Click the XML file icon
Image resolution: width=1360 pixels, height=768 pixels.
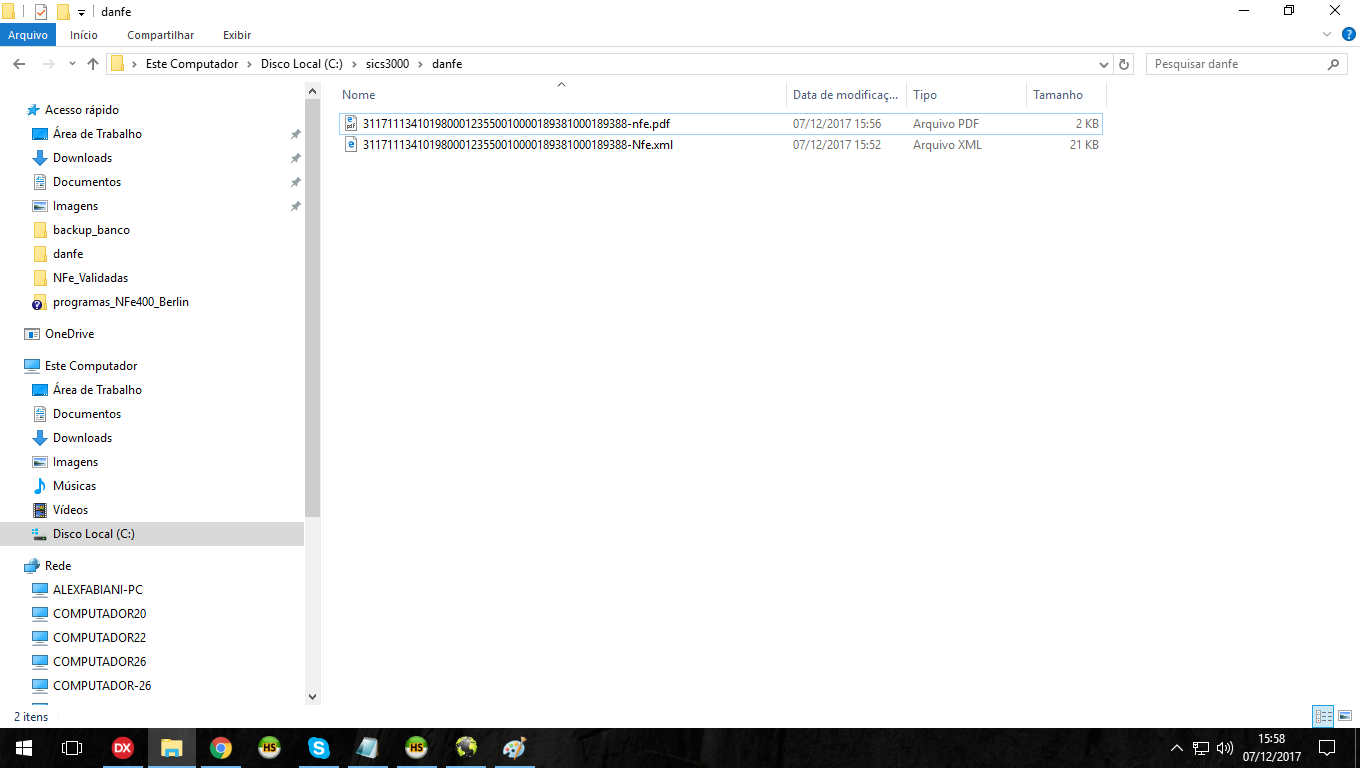point(351,144)
